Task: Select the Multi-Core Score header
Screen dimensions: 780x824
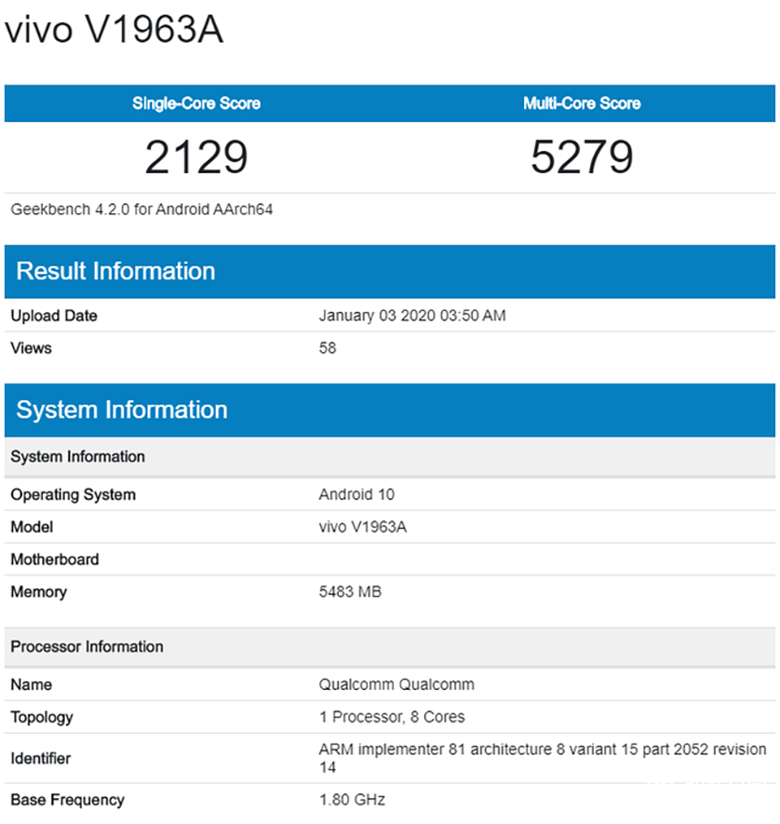Action: [x=581, y=103]
